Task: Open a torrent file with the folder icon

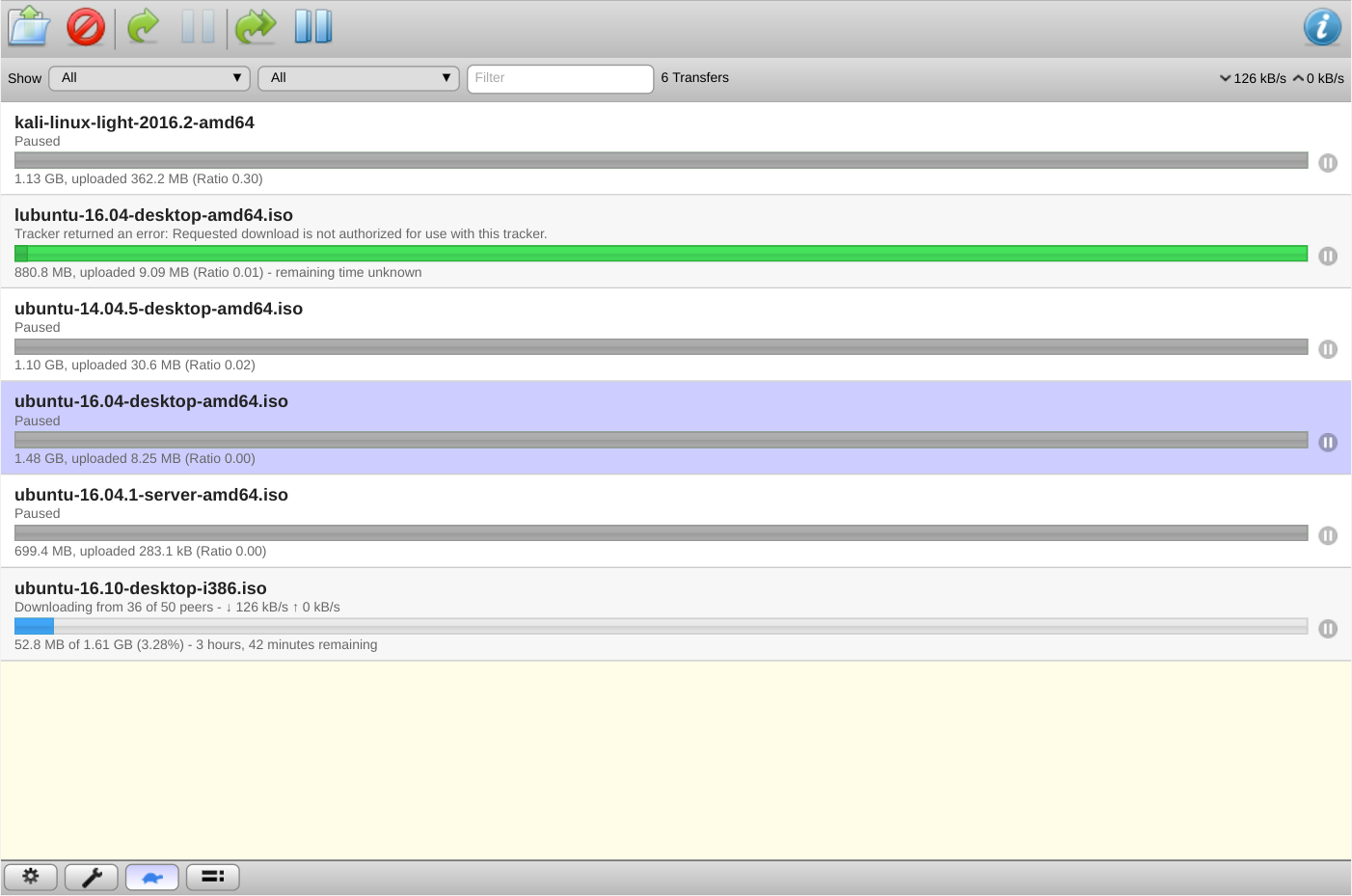Action: tap(28, 27)
